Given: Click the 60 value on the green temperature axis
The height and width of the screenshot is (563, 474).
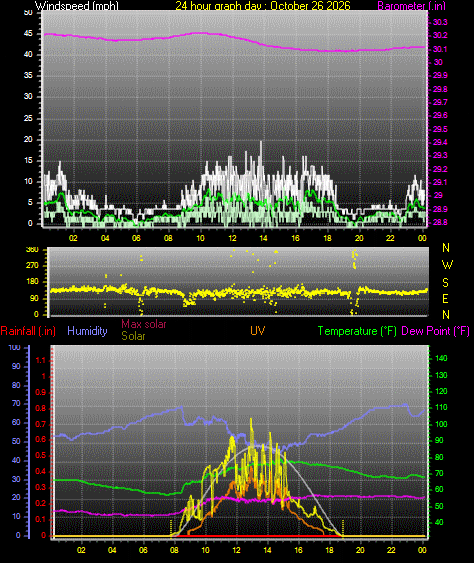Looking at the screenshot, I should tap(439, 489).
